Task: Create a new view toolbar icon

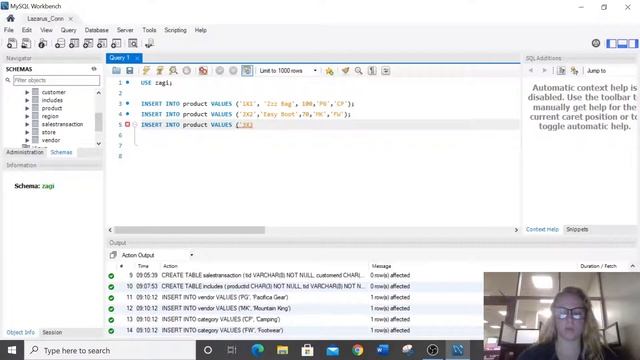Action: (88, 43)
